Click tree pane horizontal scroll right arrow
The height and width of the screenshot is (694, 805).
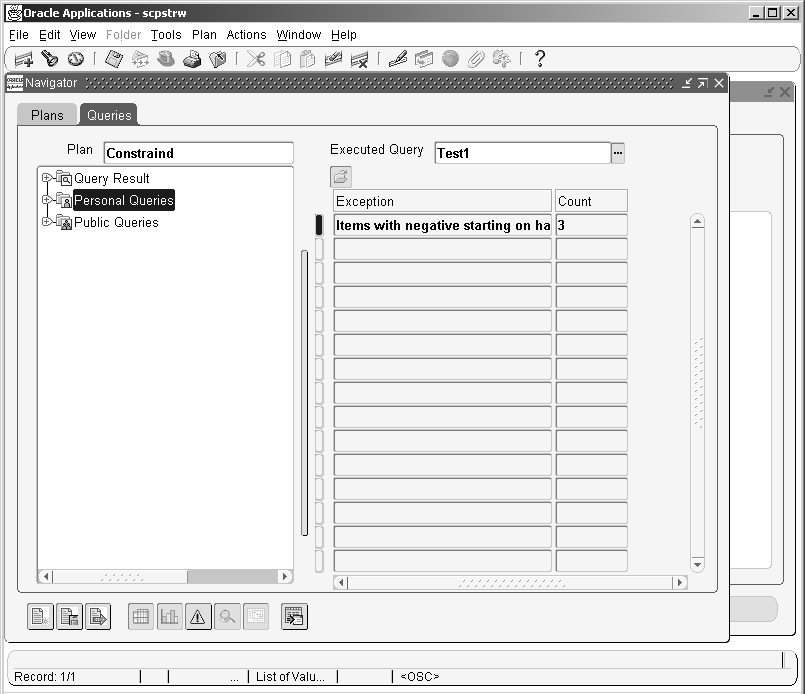[x=284, y=576]
